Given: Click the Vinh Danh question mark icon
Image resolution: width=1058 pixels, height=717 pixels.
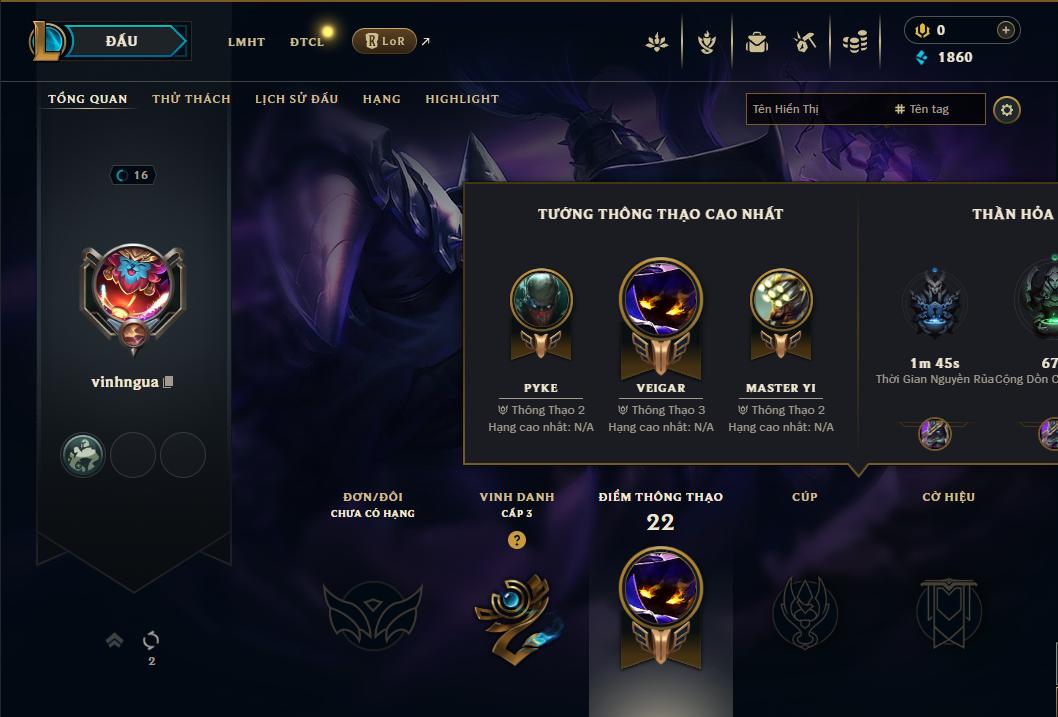Looking at the screenshot, I should click(x=517, y=540).
